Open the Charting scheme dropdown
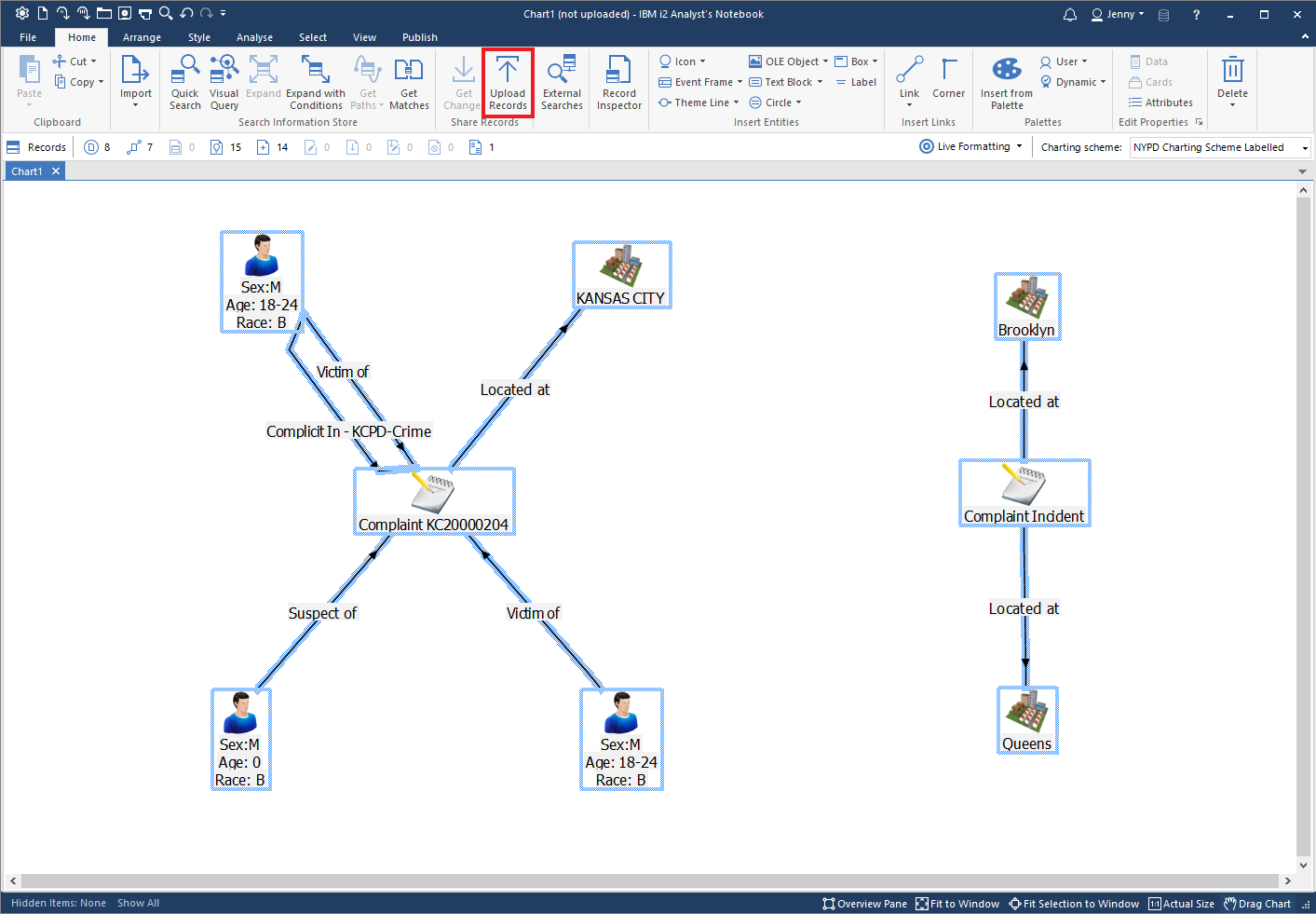This screenshot has width=1316, height=914. click(x=1301, y=146)
